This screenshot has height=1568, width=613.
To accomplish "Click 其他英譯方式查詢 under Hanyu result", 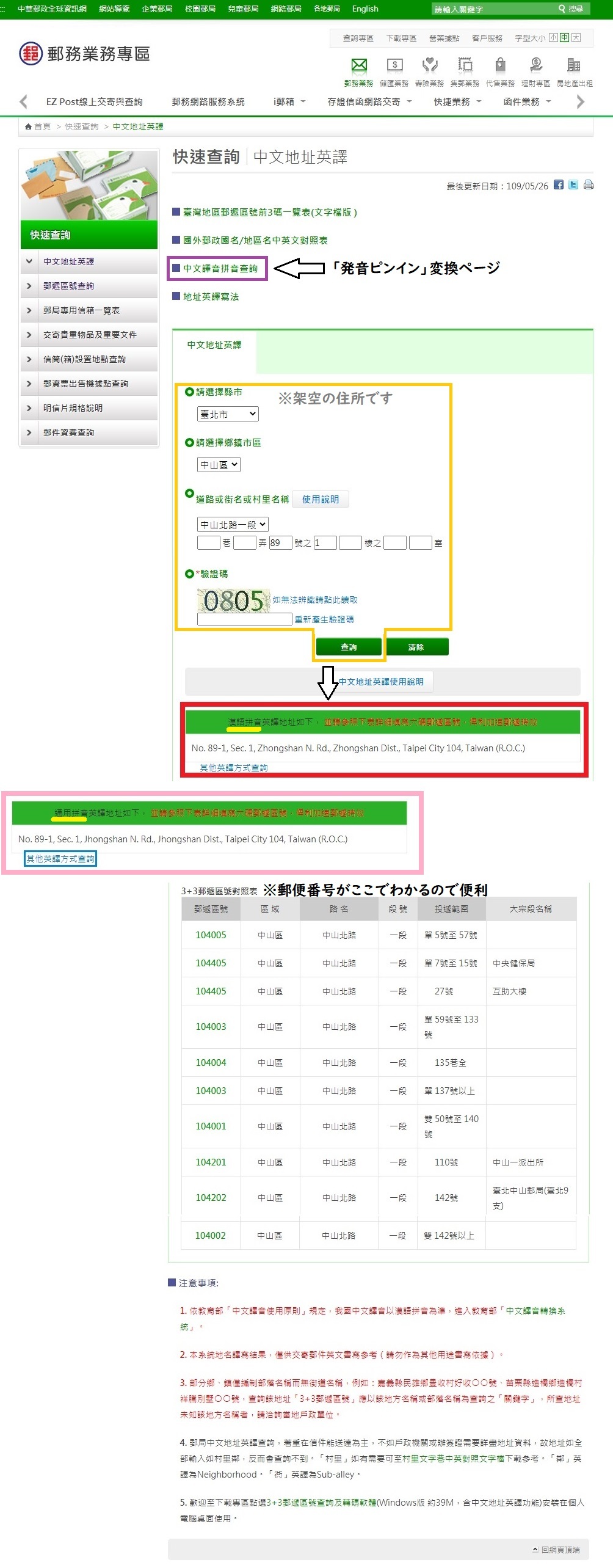I will pyautogui.click(x=234, y=768).
